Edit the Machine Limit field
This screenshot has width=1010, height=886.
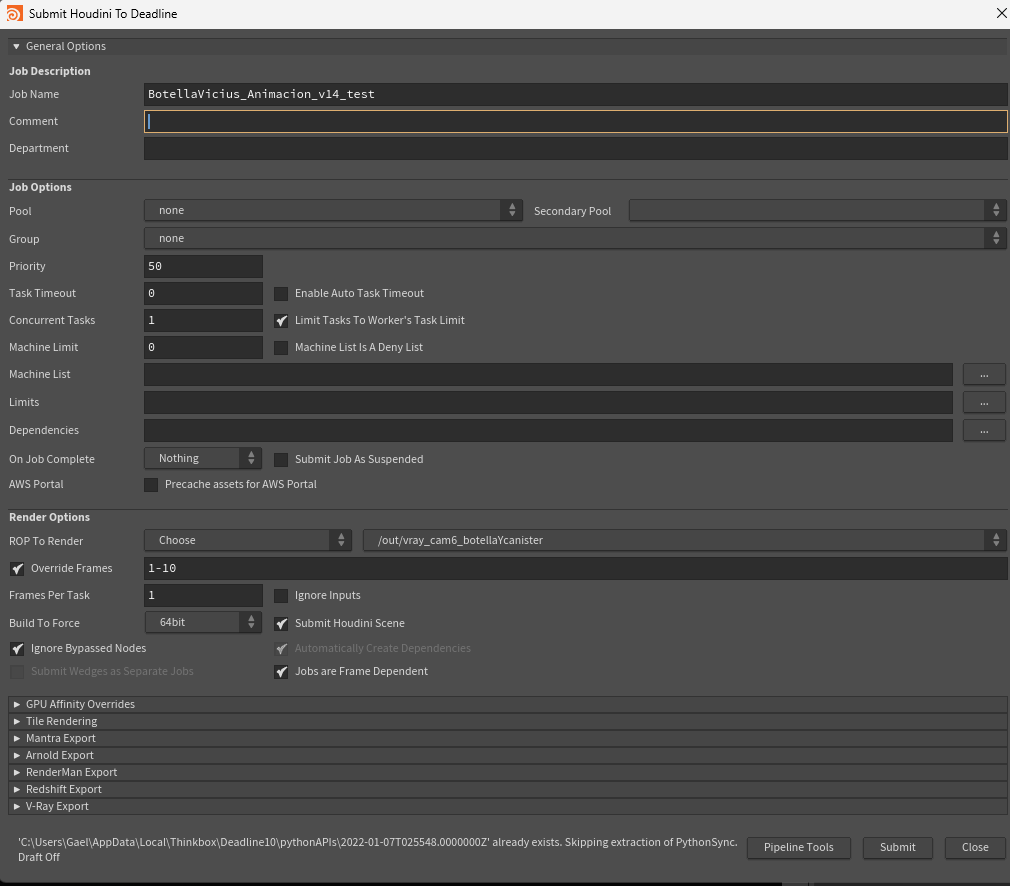pos(203,347)
